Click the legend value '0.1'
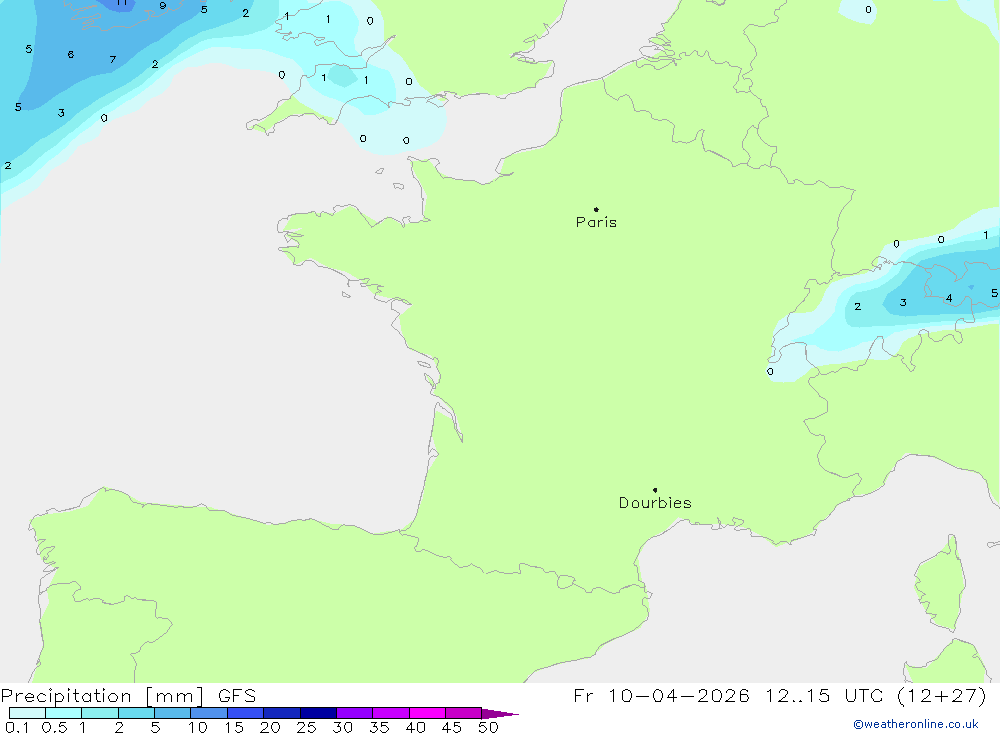 pos(17,727)
